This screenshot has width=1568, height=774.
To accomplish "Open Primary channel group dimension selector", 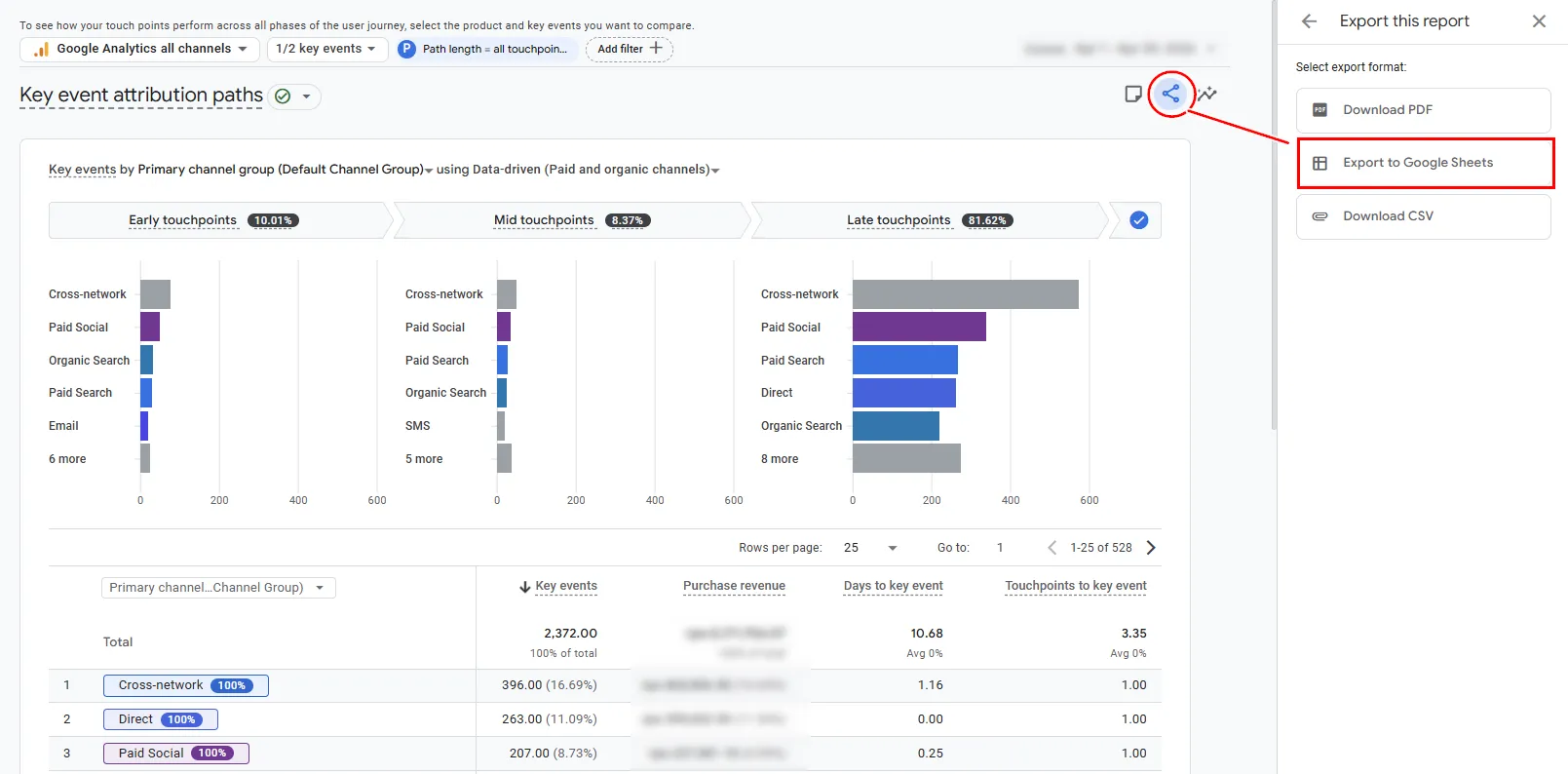I will click(218, 588).
